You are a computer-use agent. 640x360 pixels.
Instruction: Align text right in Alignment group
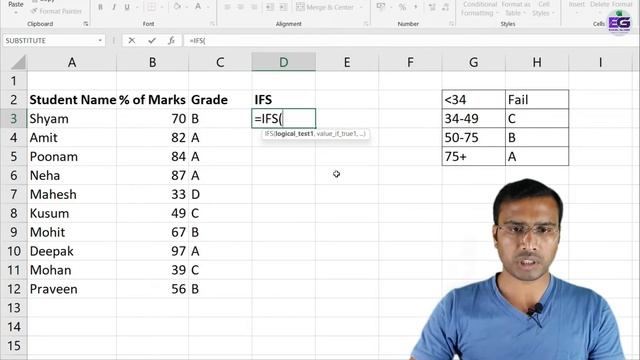(x=254, y=7)
